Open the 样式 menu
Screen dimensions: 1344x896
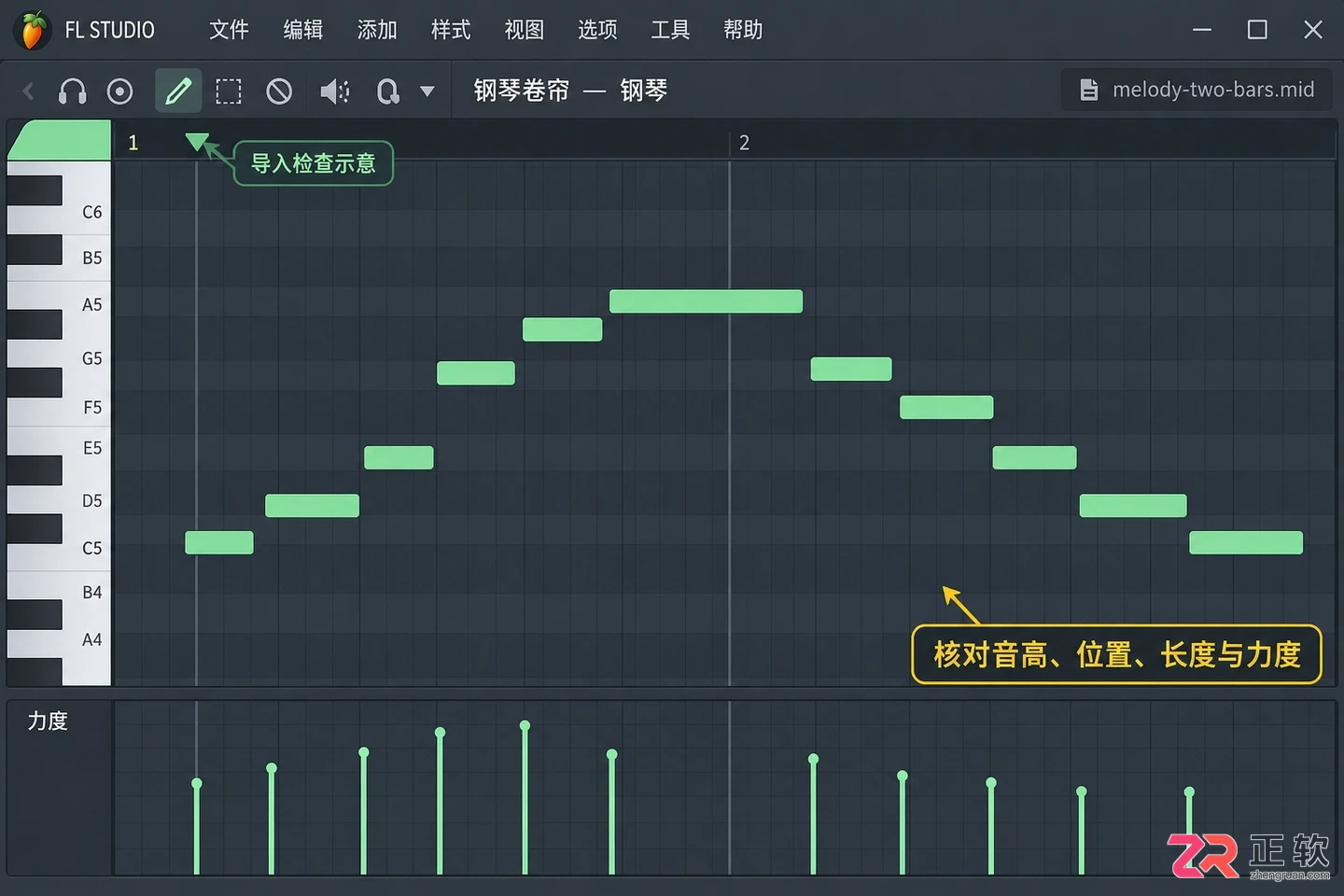[451, 30]
